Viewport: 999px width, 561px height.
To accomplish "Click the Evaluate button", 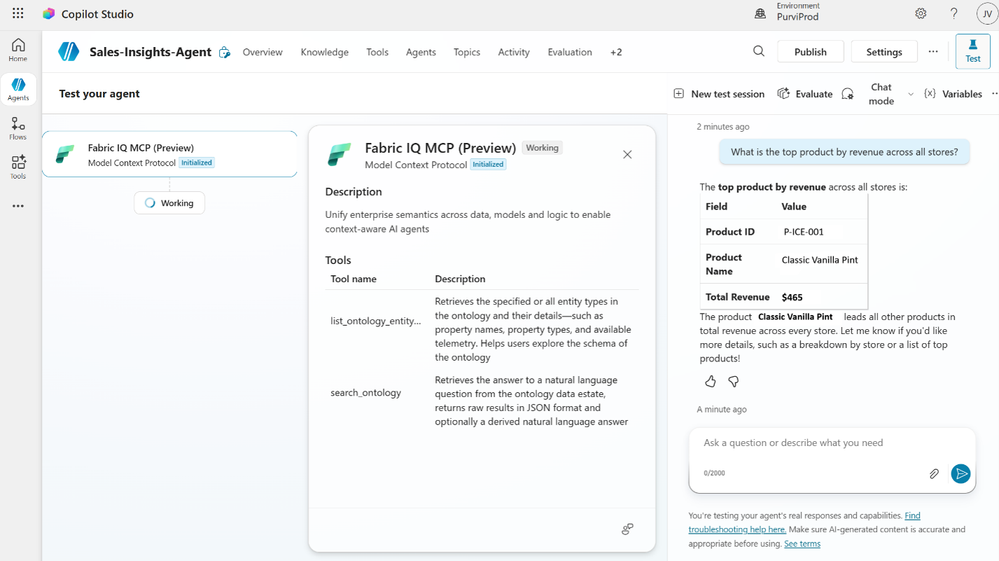I will click(805, 94).
